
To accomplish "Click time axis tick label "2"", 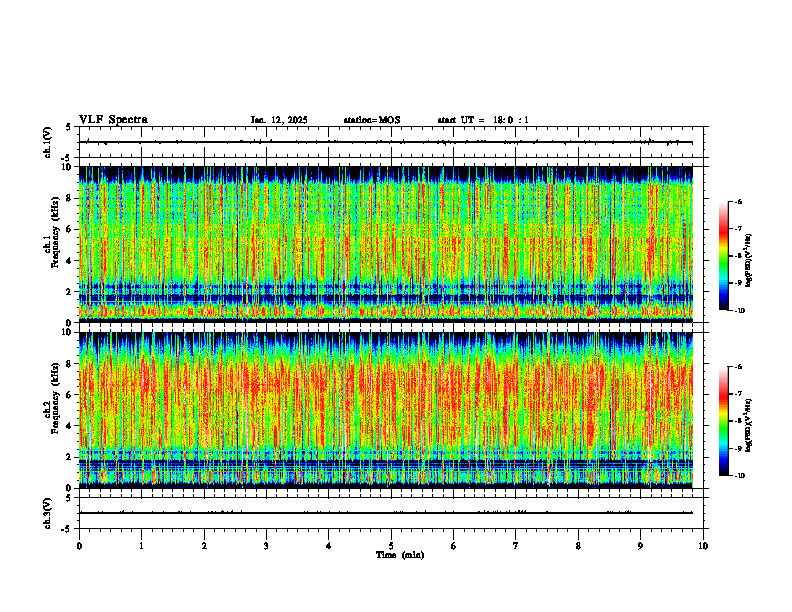I will 204,546.
